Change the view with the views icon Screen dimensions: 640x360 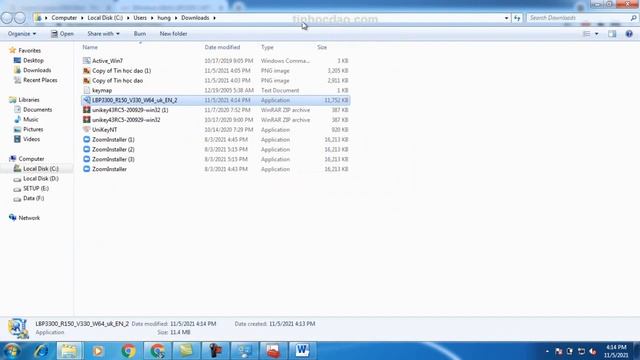click(587, 34)
